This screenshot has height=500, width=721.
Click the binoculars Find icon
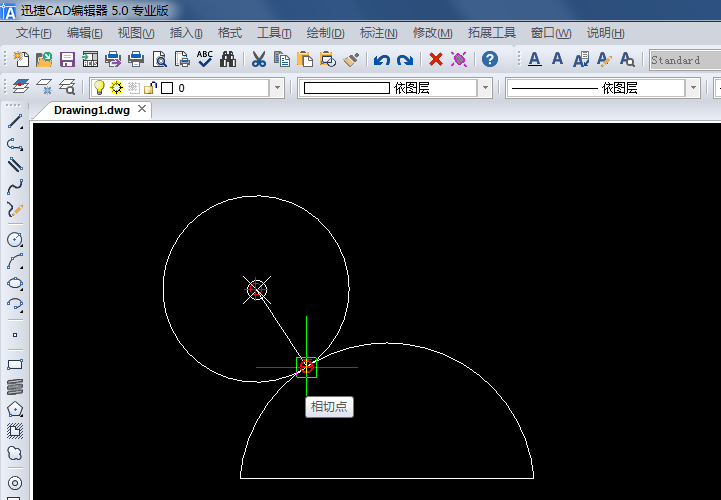(228, 59)
